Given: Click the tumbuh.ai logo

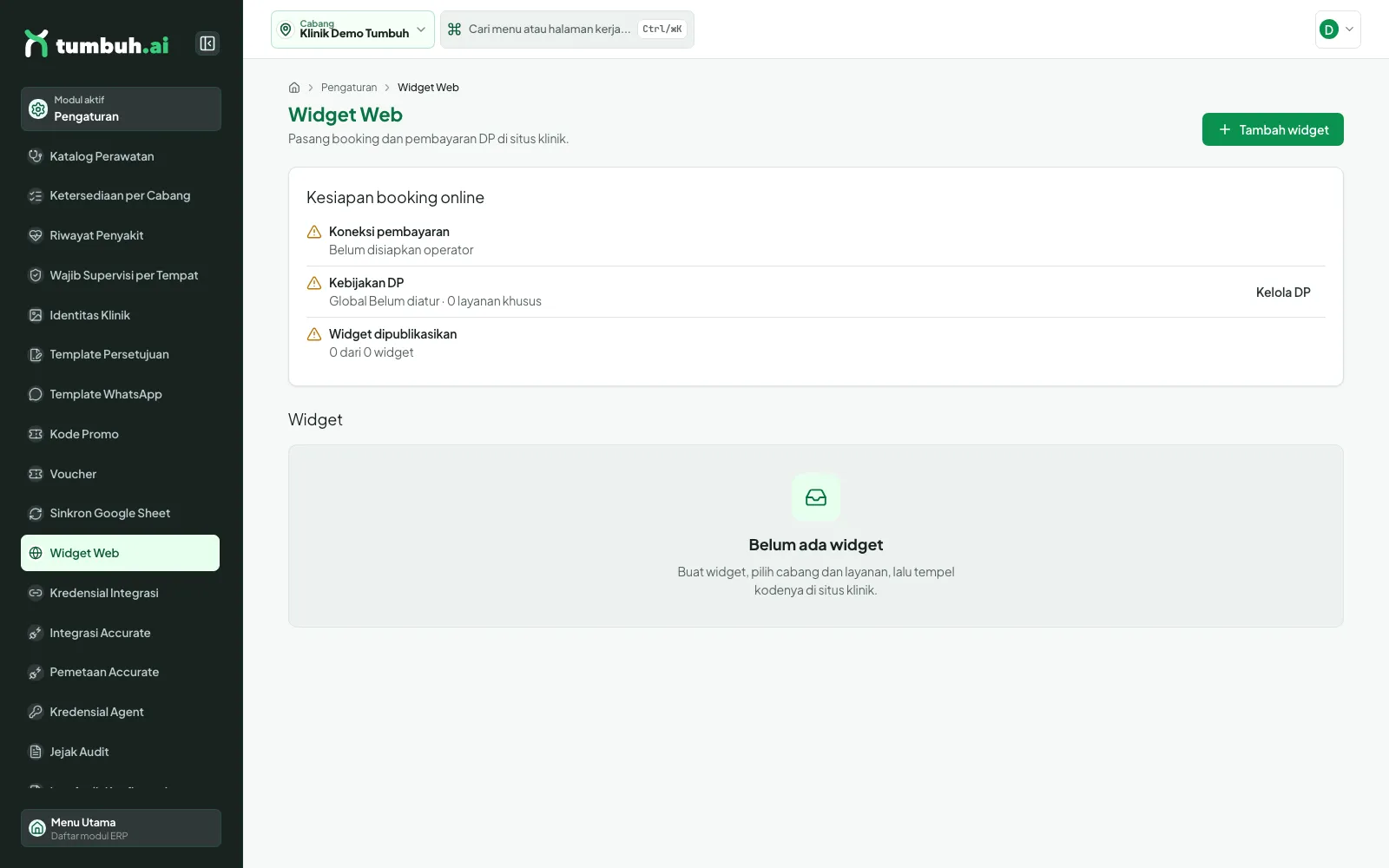Looking at the screenshot, I should (96, 43).
